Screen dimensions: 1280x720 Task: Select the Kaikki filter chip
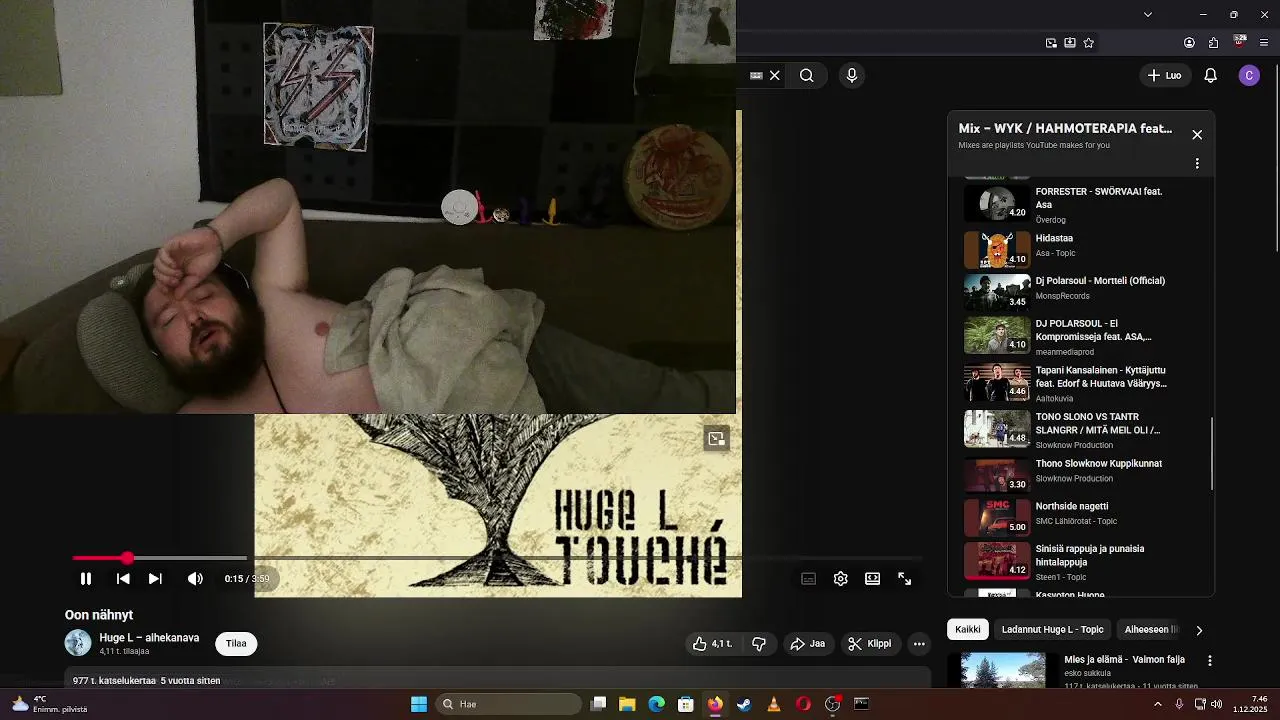(968, 629)
